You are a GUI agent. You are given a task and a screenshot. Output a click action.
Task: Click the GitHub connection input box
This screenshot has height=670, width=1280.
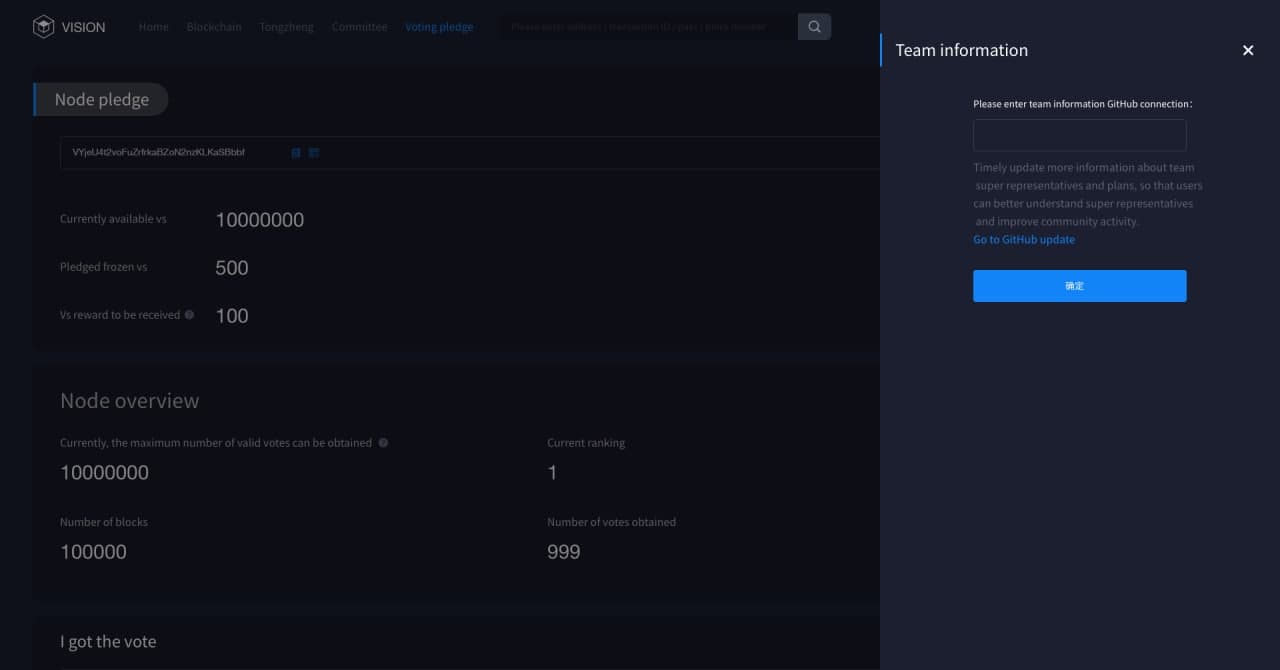click(1079, 135)
